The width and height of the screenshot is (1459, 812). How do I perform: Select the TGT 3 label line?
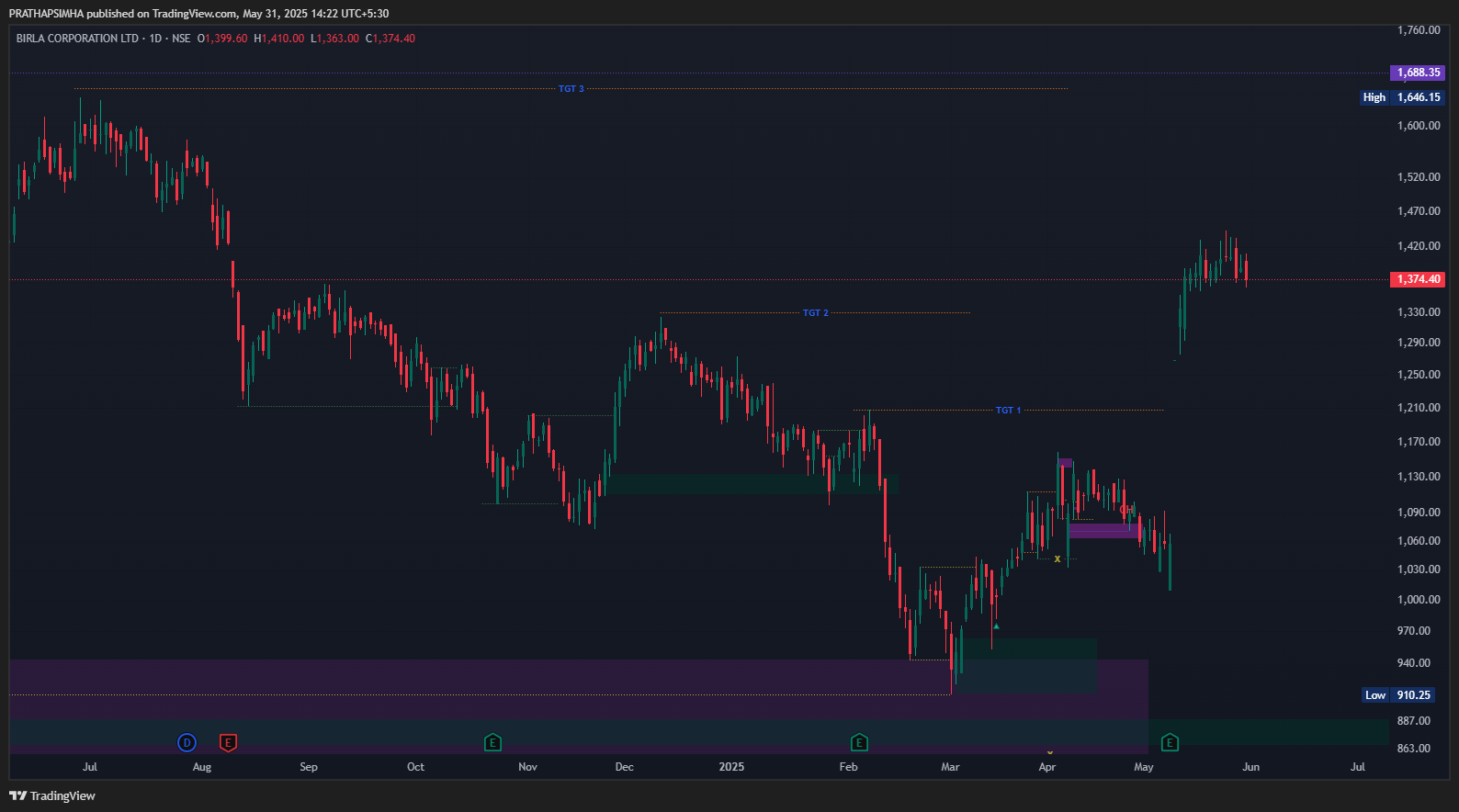tap(571, 89)
